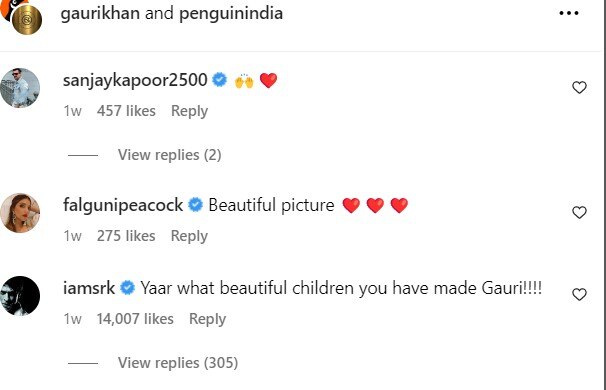
Task: Open the falgunipeacock username link
Action: click(x=123, y=205)
